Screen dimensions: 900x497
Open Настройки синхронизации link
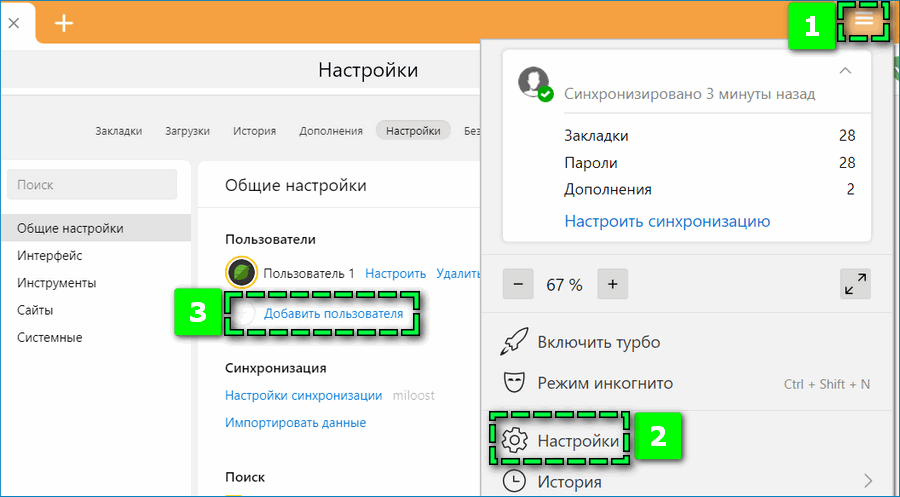point(304,395)
